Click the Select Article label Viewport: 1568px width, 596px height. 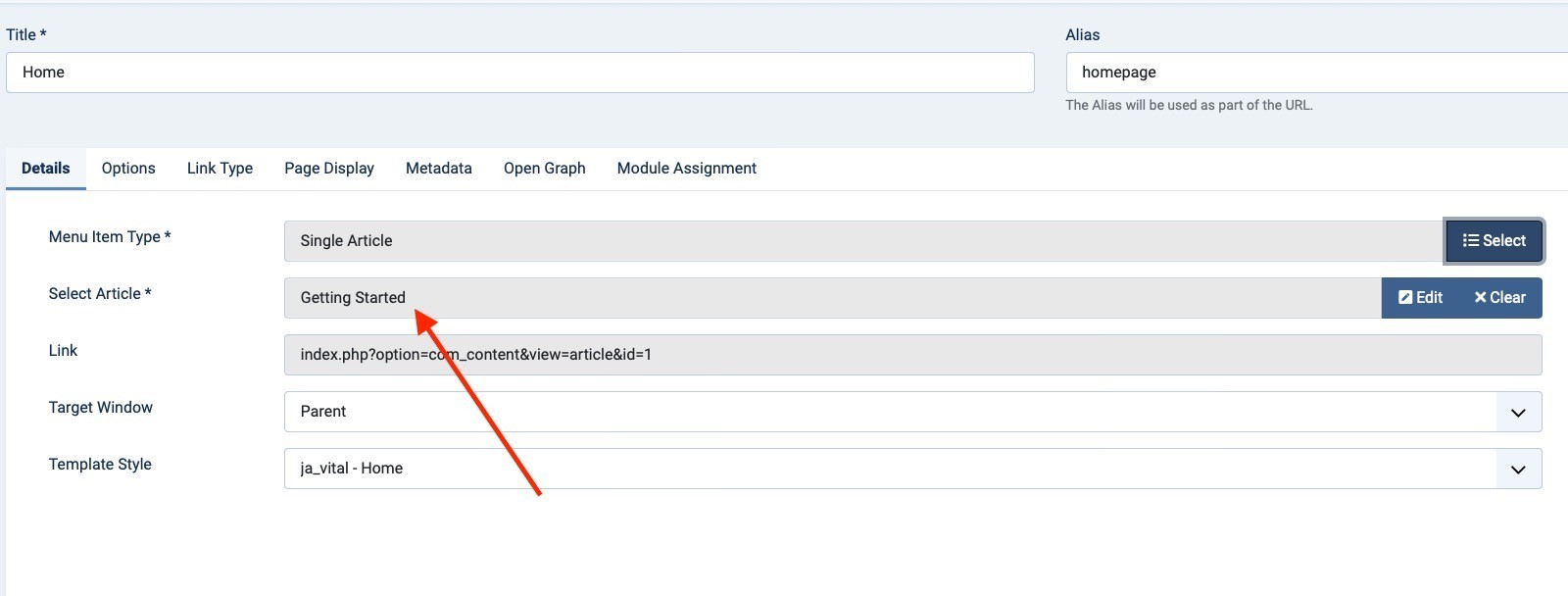[x=100, y=294]
